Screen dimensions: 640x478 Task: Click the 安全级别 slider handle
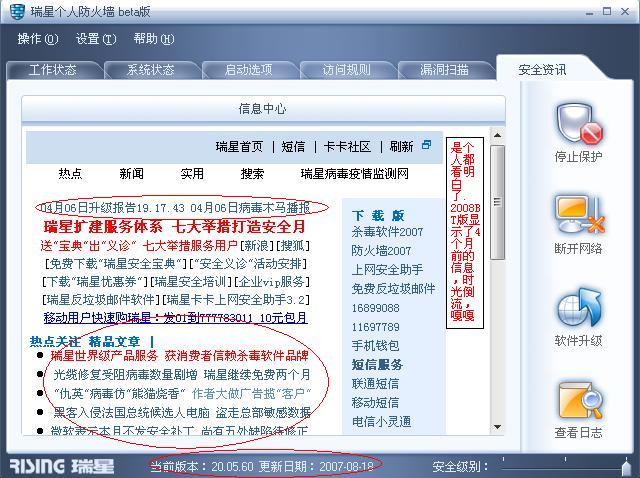tap(626, 466)
